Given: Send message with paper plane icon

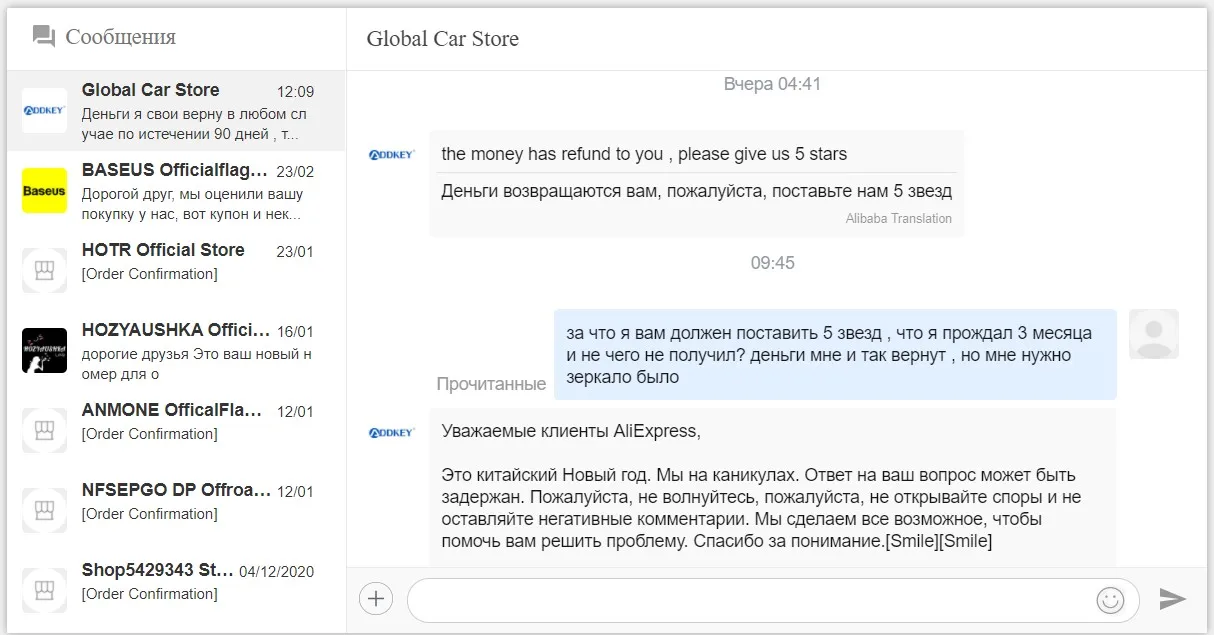Looking at the screenshot, I should [x=1172, y=599].
